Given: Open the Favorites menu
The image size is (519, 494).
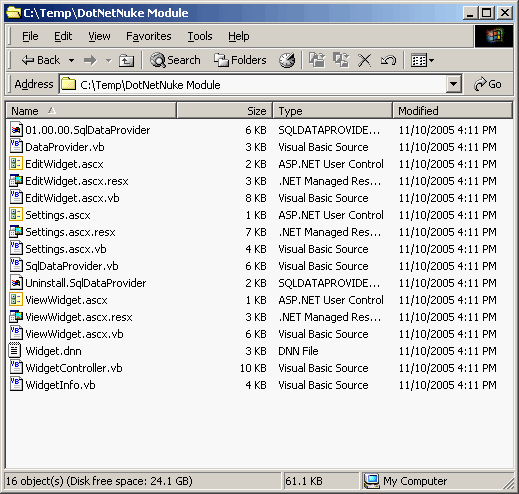Looking at the screenshot, I should pos(149,36).
